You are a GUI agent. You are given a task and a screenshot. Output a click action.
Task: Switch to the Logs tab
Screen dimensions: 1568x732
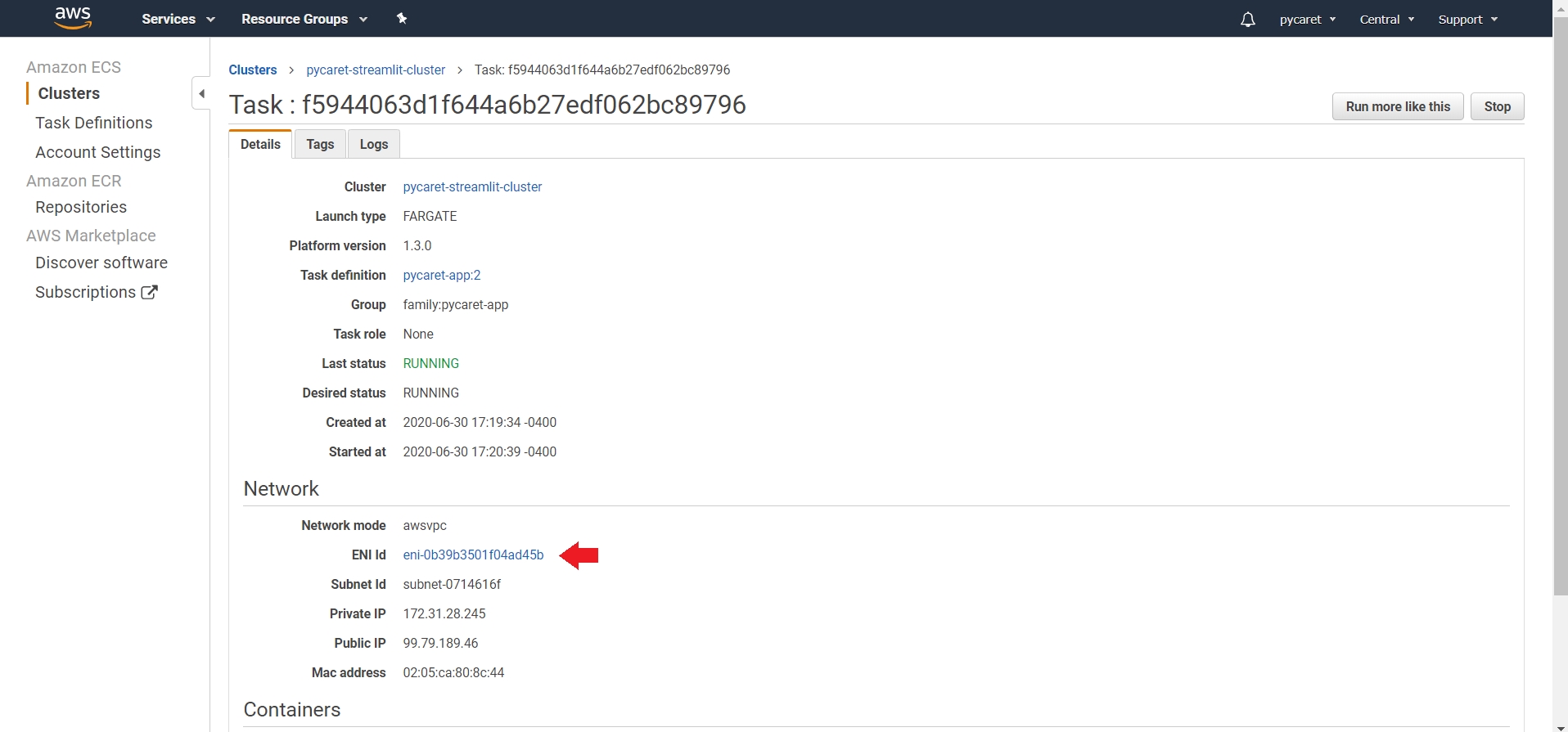374,144
